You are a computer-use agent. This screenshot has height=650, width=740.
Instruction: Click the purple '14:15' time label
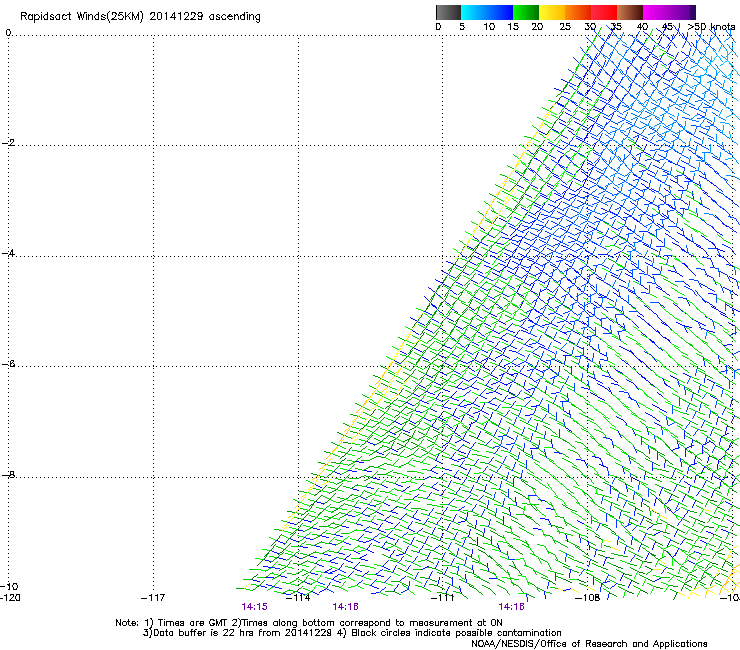pos(254,607)
